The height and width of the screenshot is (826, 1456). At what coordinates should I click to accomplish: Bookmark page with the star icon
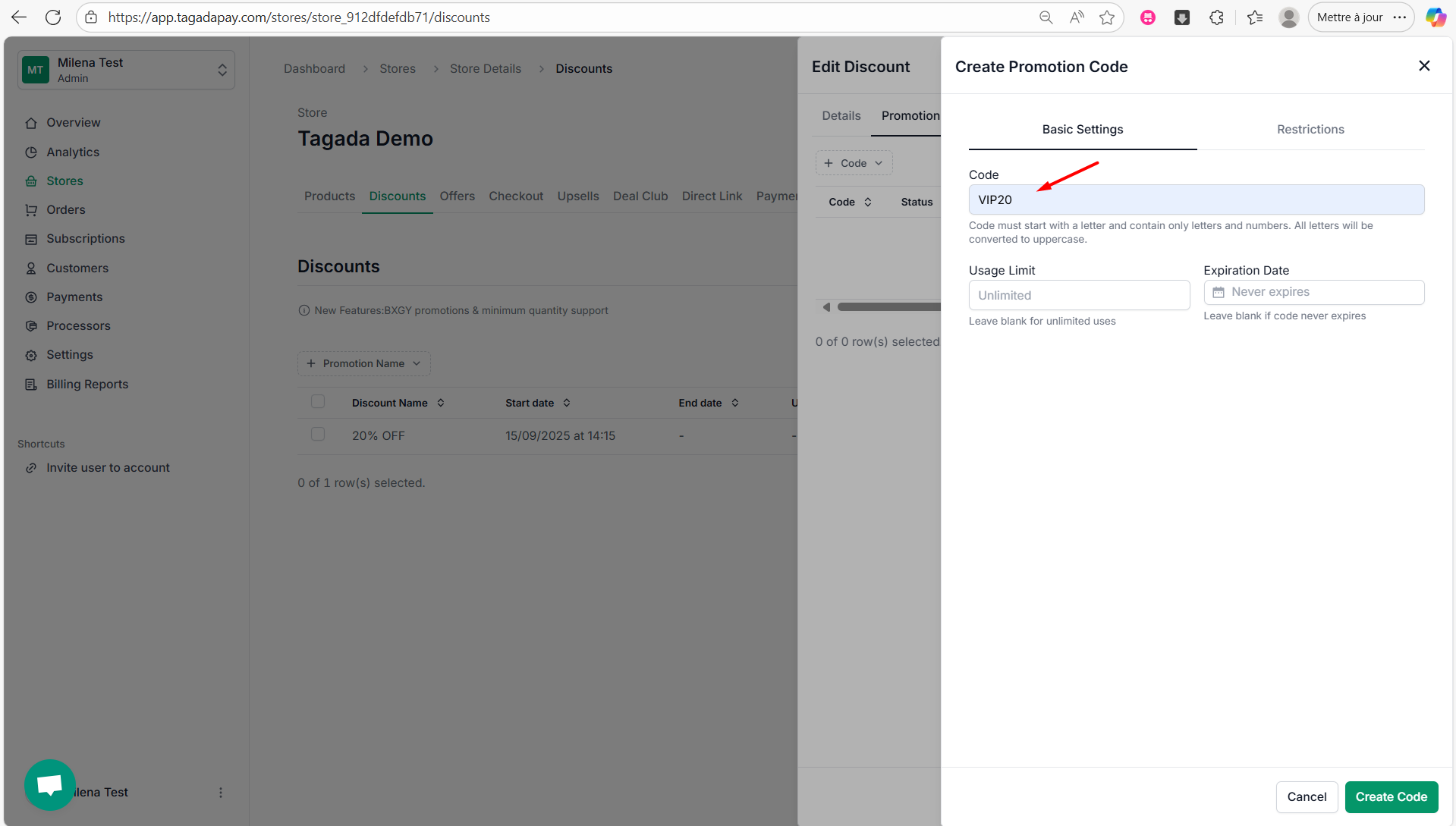pos(1107,17)
